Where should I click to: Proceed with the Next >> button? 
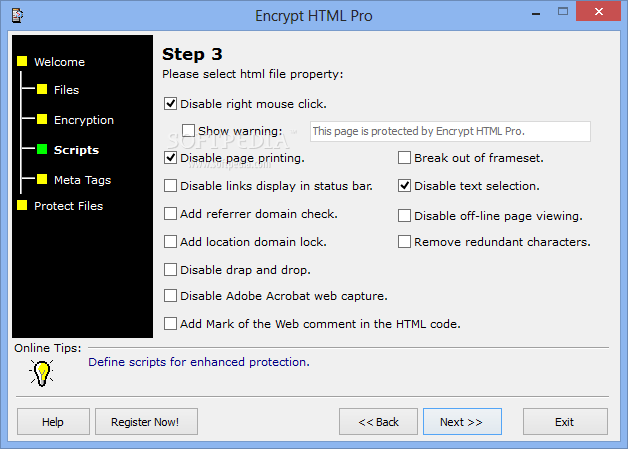[463, 422]
